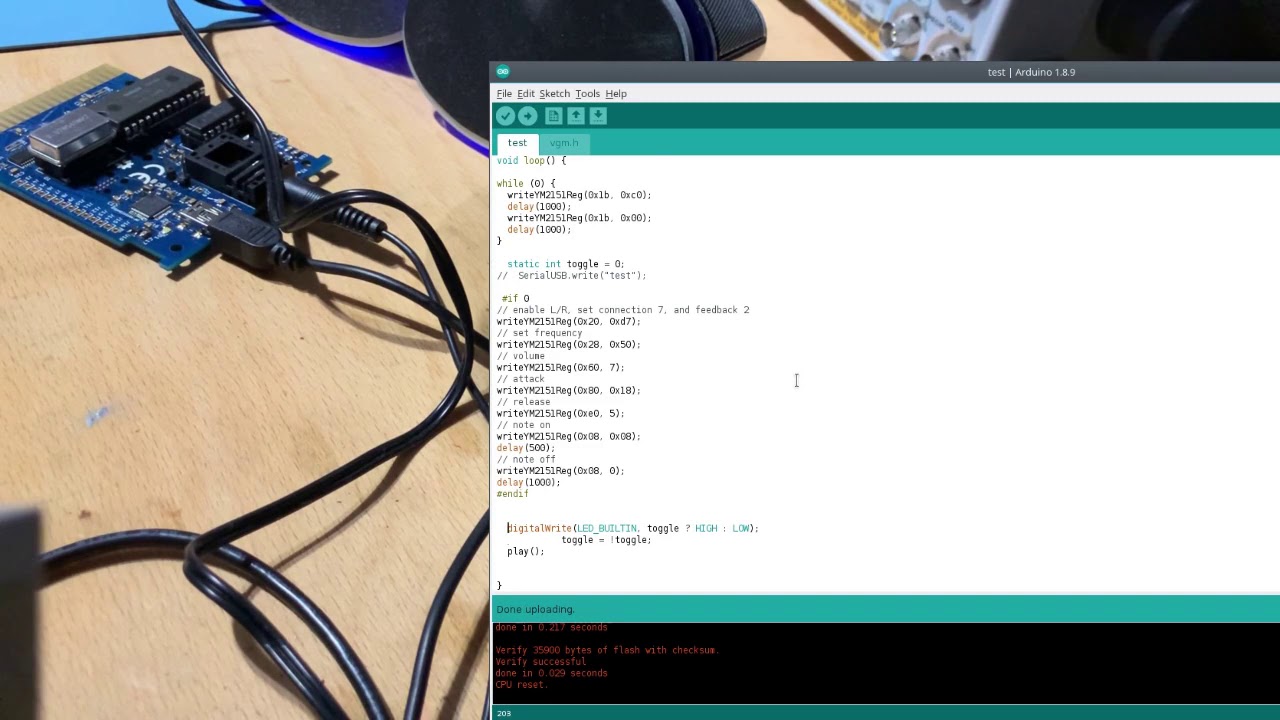
Task: Click the '#endif' directive line
Action: [512, 494]
